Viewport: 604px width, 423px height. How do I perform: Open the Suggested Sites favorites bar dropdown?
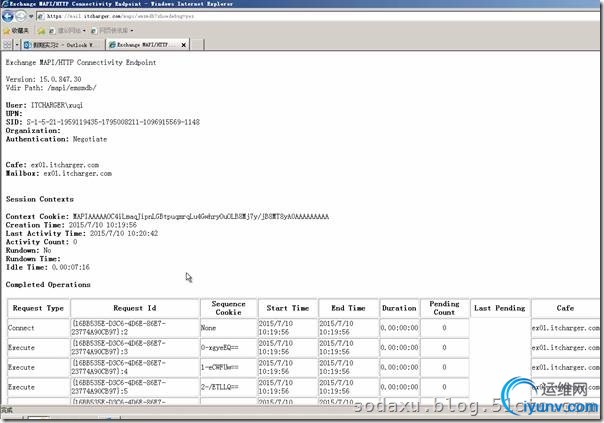67,30
